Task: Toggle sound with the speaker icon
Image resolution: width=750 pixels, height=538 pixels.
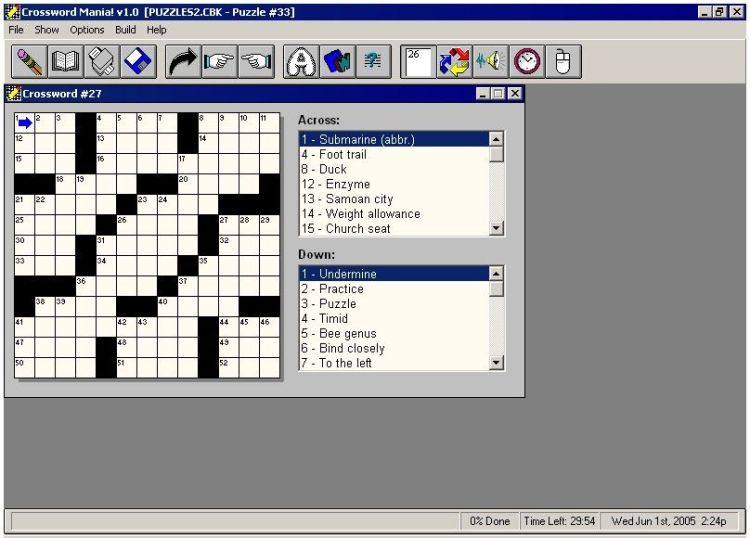Action: [x=490, y=62]
